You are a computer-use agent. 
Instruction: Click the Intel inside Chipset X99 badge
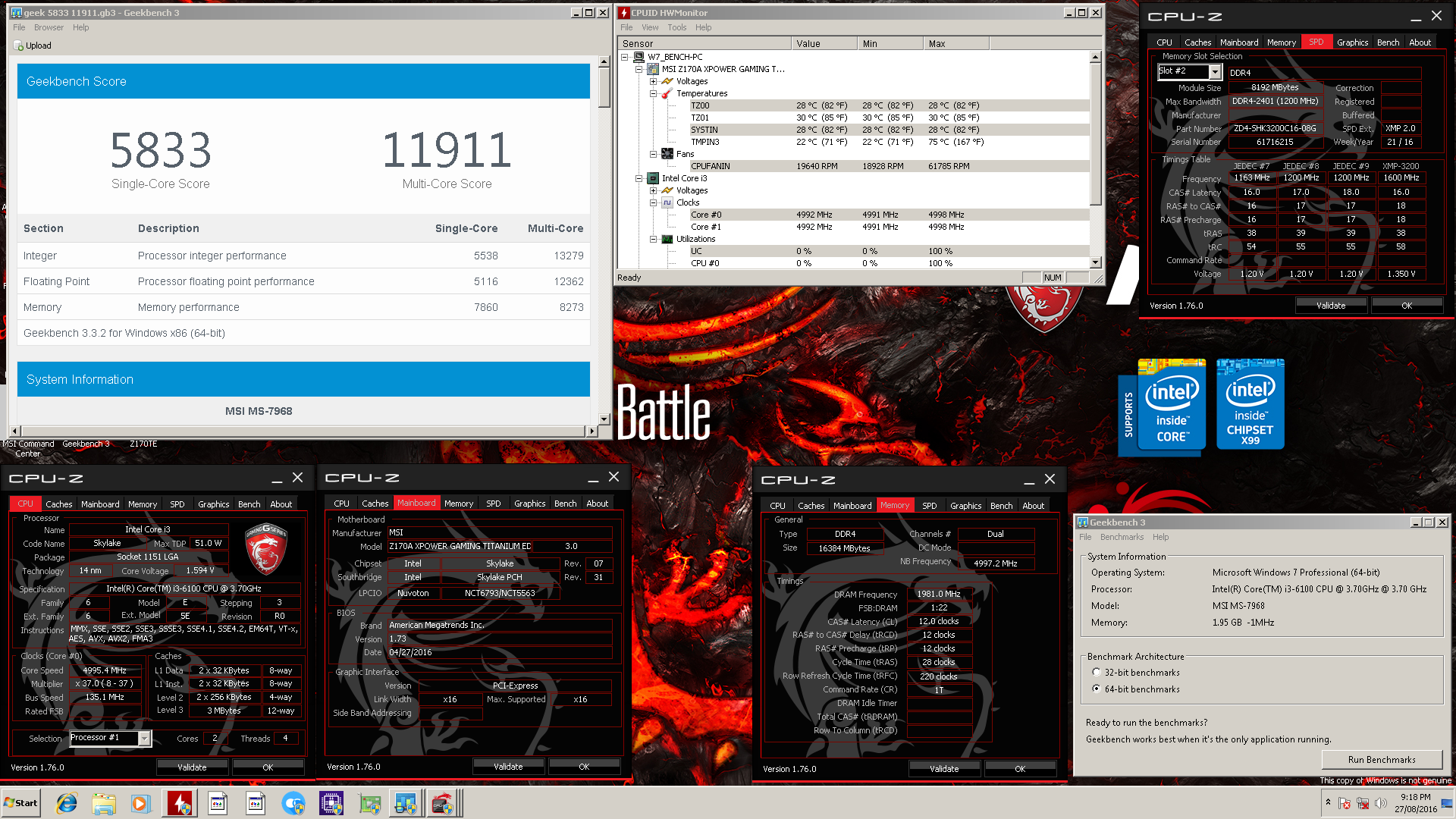coord(1250,405)
